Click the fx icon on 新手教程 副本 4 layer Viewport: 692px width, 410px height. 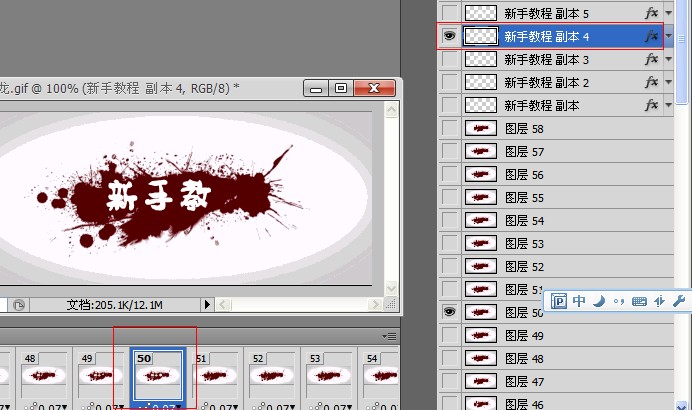click(x=651, y=36)
